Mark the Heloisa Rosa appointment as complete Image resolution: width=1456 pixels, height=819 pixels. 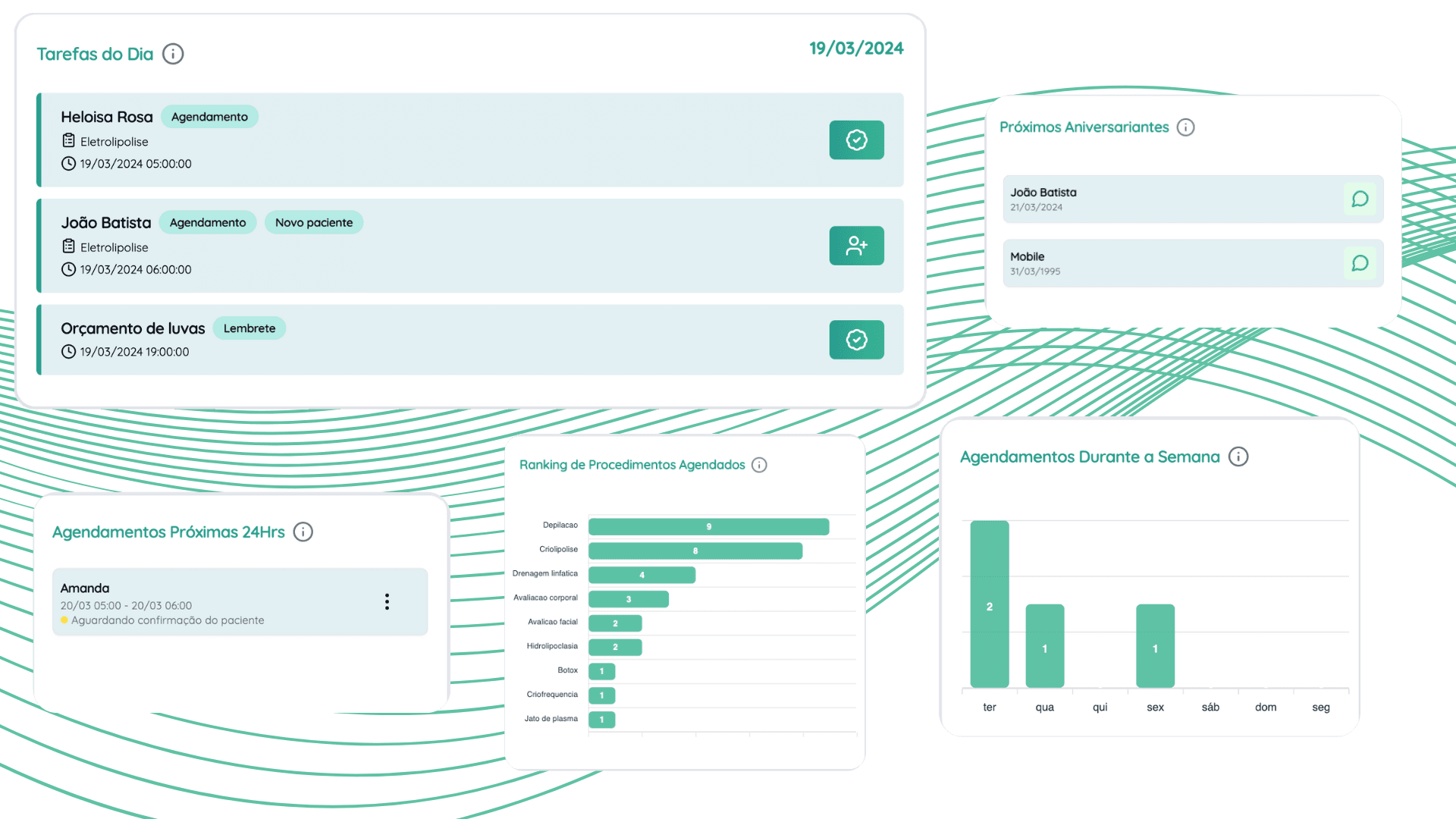pos(856,140)
